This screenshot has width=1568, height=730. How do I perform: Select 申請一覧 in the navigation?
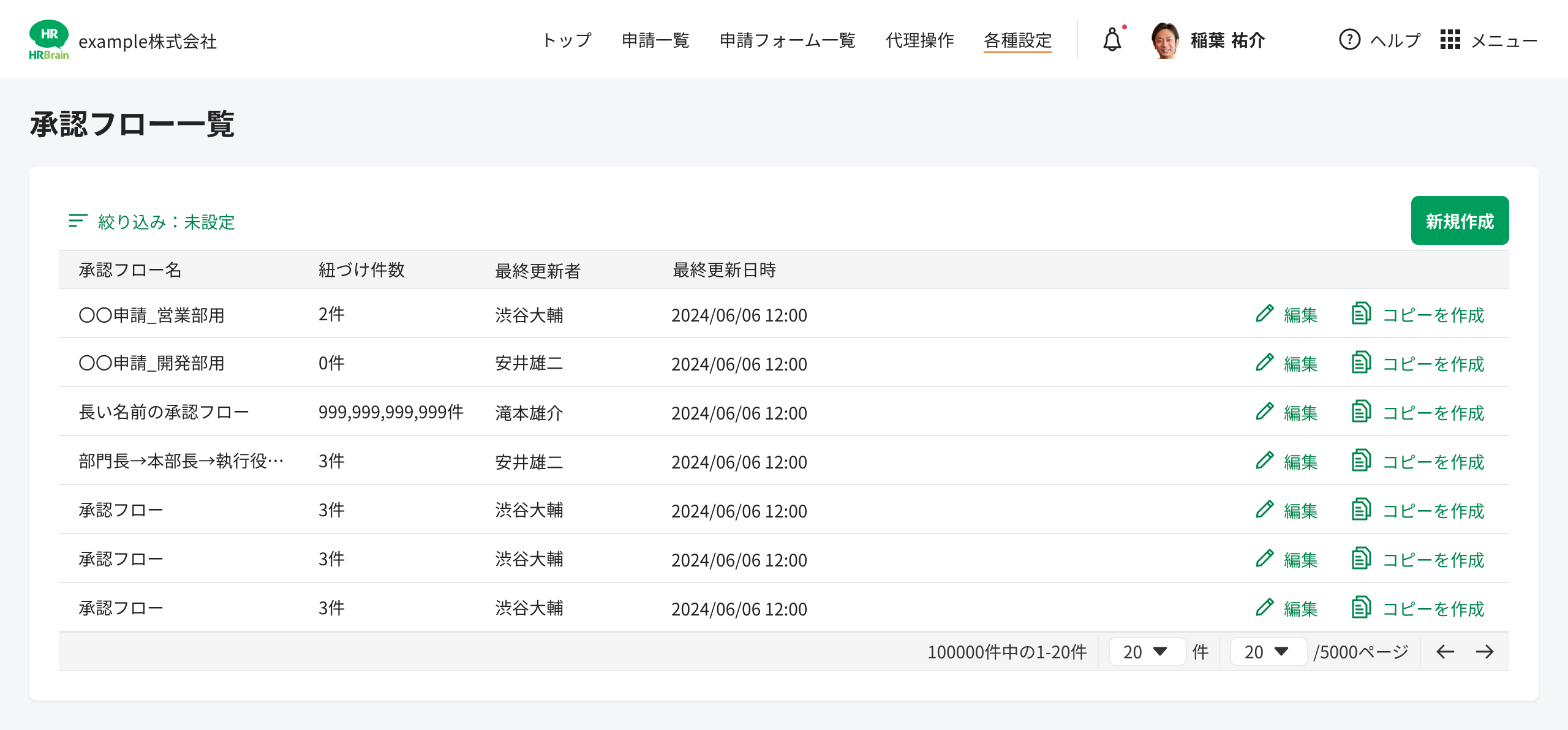point(655,40)
